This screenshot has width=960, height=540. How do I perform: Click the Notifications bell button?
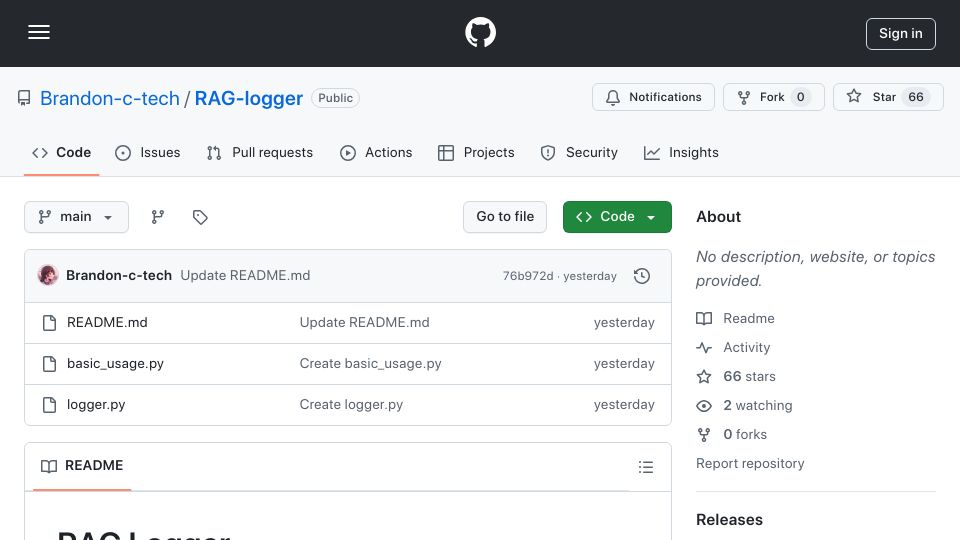click(653, 97)
